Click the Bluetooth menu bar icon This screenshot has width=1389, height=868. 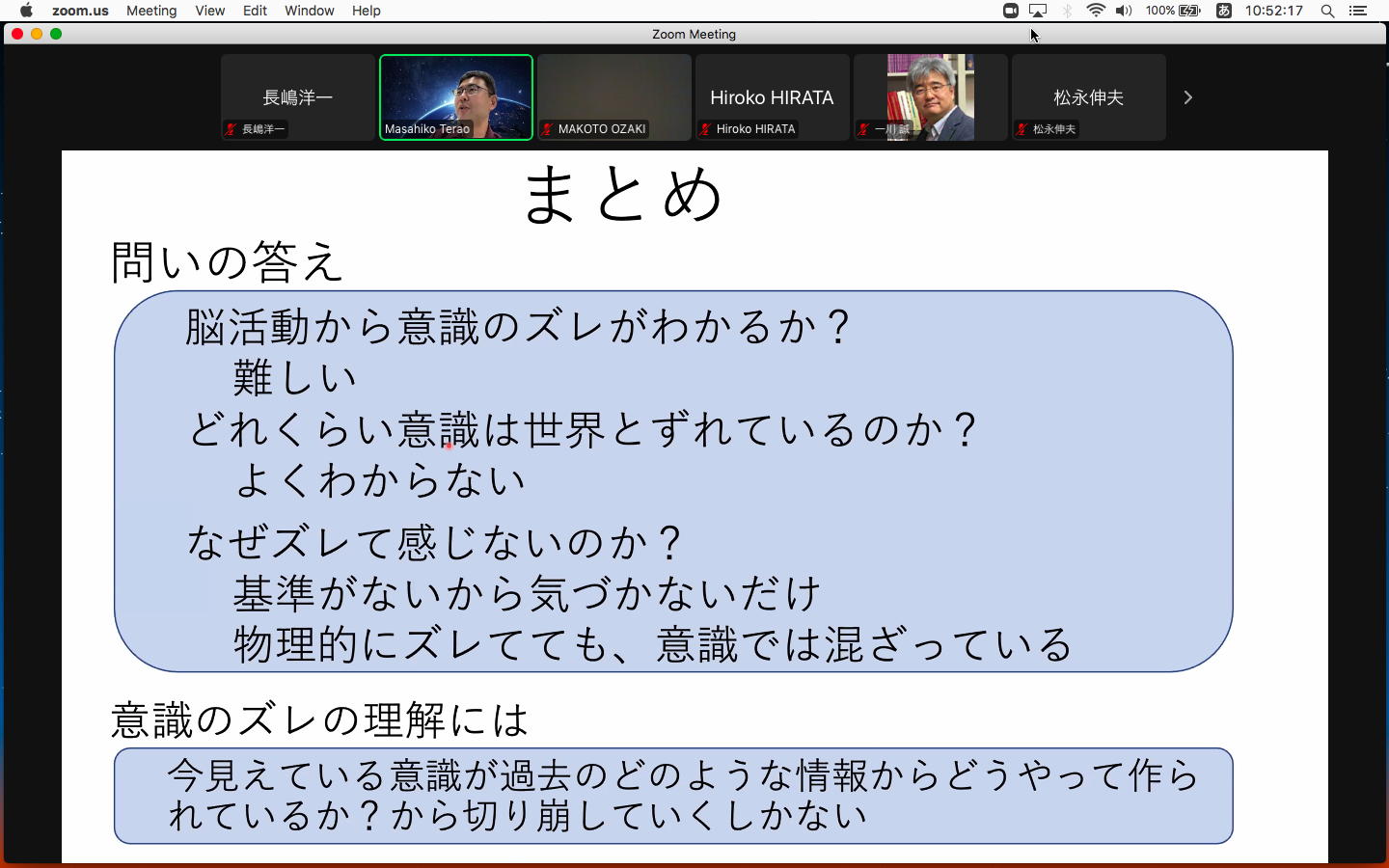pyautogui.click(x=1067, y=11)
